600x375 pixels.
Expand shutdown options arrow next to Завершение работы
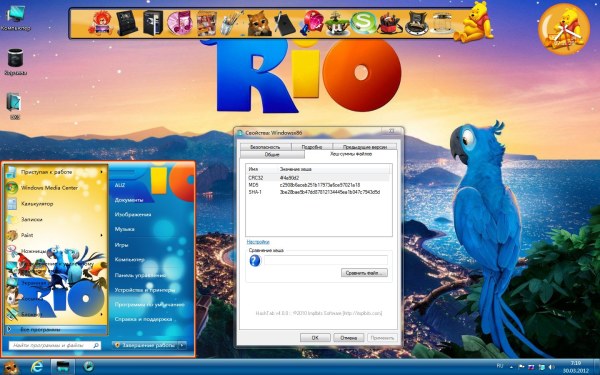(182, 345)
